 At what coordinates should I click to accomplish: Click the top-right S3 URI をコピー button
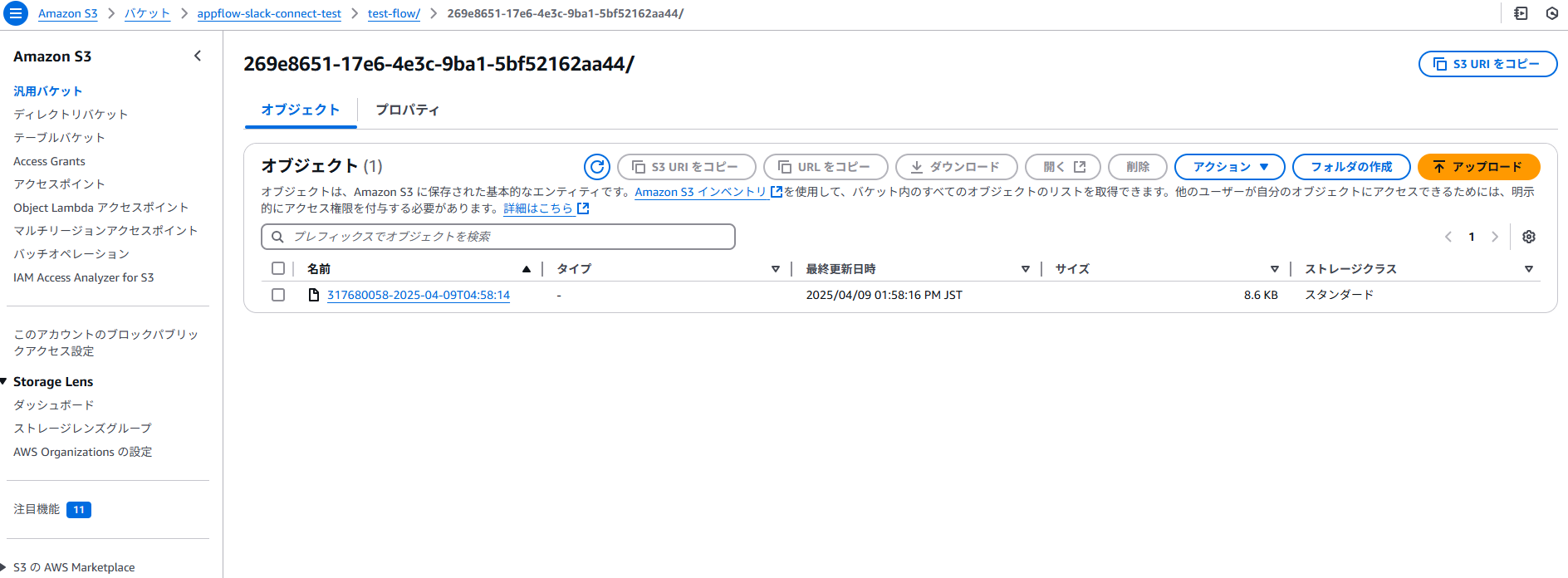1487,64
